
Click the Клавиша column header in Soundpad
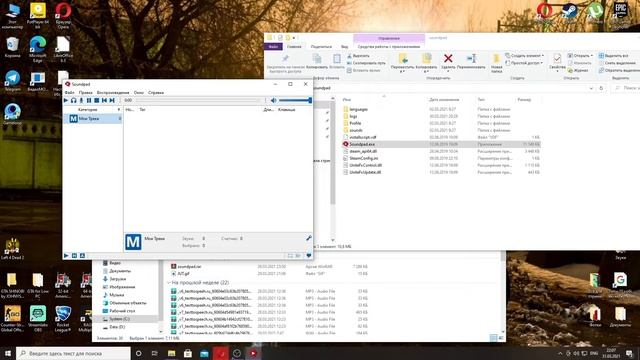[287, 110]
